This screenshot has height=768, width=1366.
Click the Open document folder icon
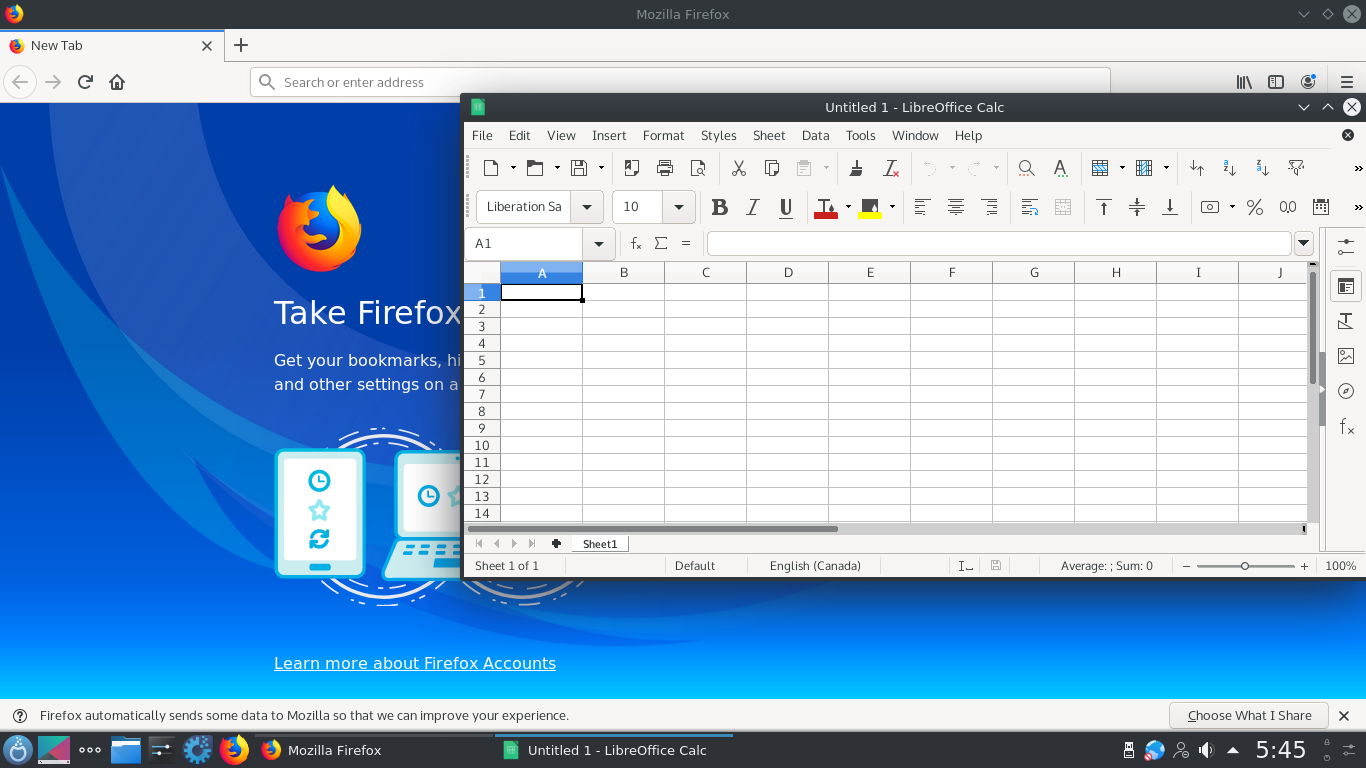pyautogui.click(x=535, y=168)
